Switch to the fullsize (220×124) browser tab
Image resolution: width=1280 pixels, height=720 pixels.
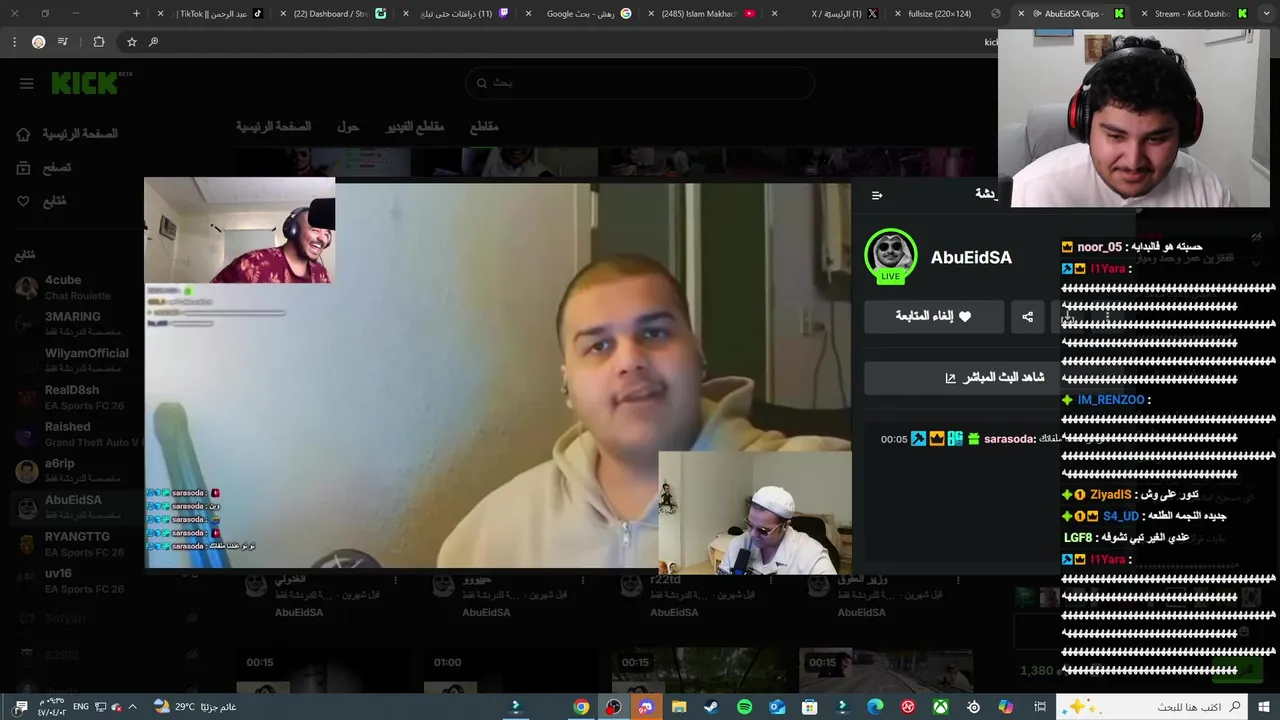[947, 14]
